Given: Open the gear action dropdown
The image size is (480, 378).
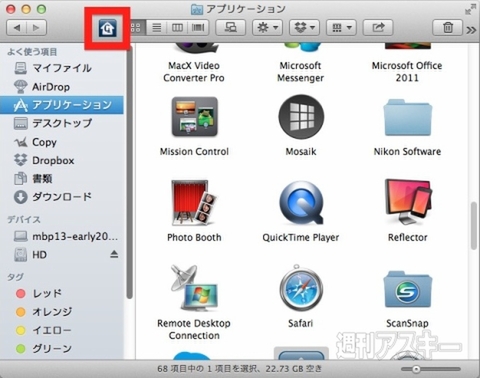Looking at the screenshot, I should point(268,28).
